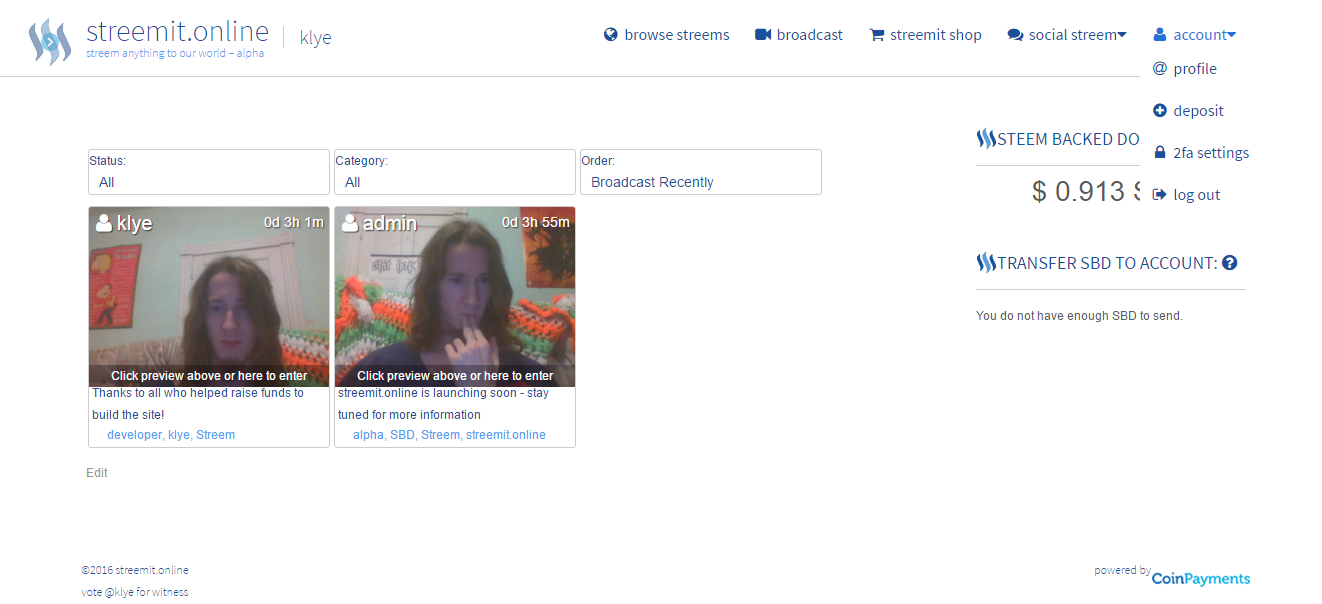The image size is (1322, 604).
Task: Open 2fa settings from account menu
Action: tap(1211, 153)
